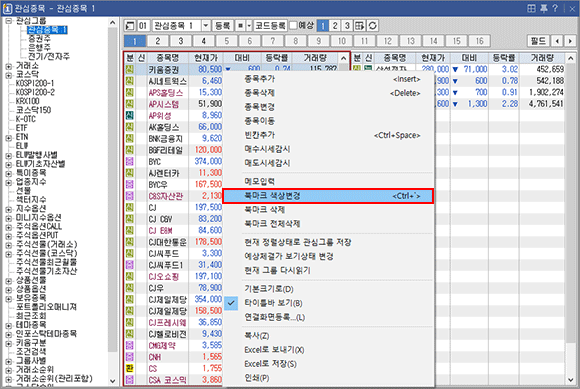Screen dimensions: 580x389
Task: Click the right table scrollbar up arrow
Action: point(571,58)
